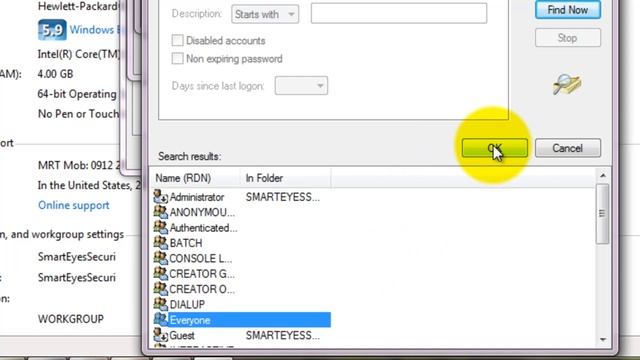Select the Administrator row name
The height and width of the screenshot is (360, 640).
197,197
